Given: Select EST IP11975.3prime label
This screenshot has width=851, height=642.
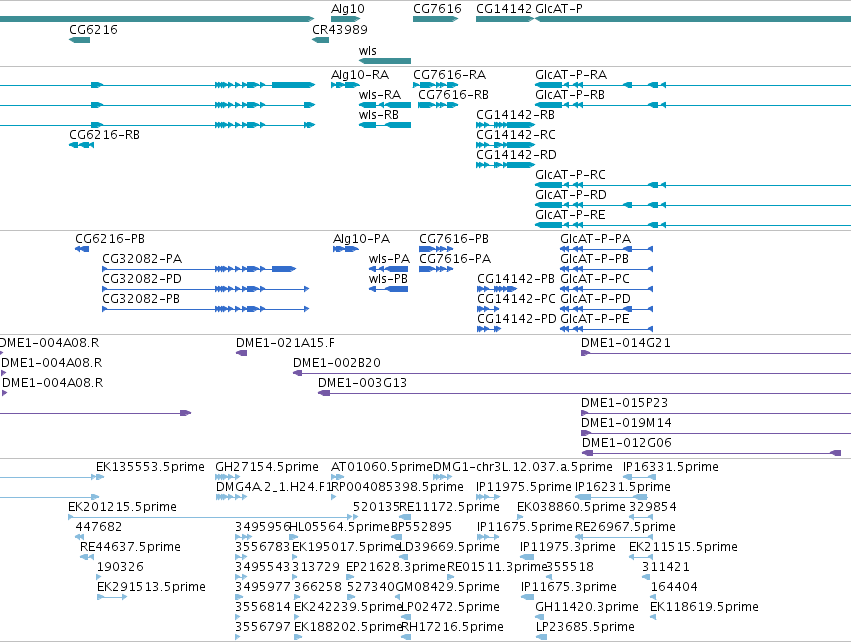Looking at the screenshot, I should pos(568,548).
